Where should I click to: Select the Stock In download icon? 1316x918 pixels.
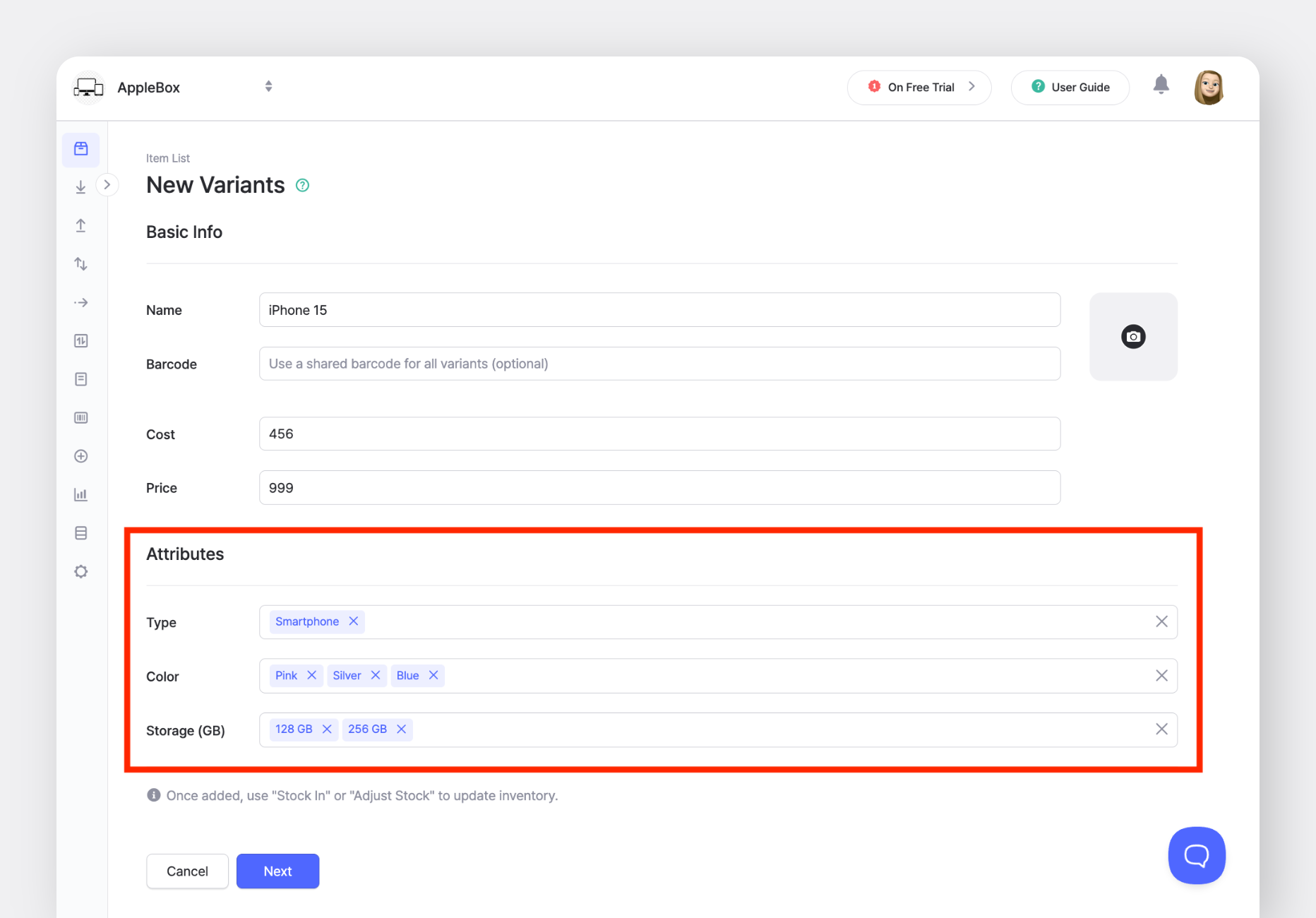click(x=80, y=186)
